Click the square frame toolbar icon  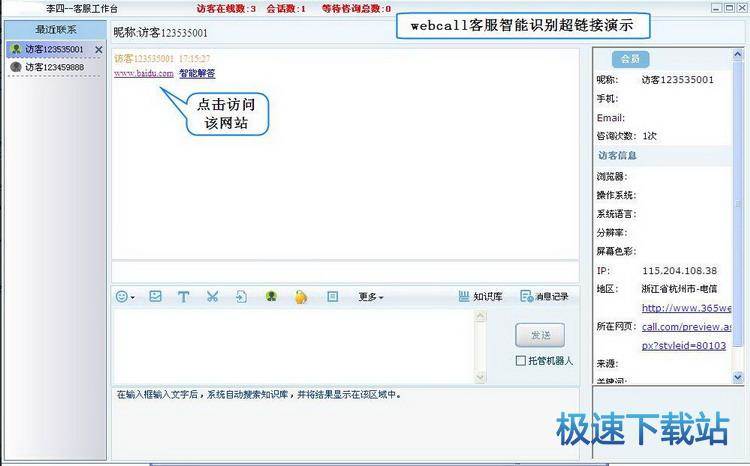[x=332, y=297]
